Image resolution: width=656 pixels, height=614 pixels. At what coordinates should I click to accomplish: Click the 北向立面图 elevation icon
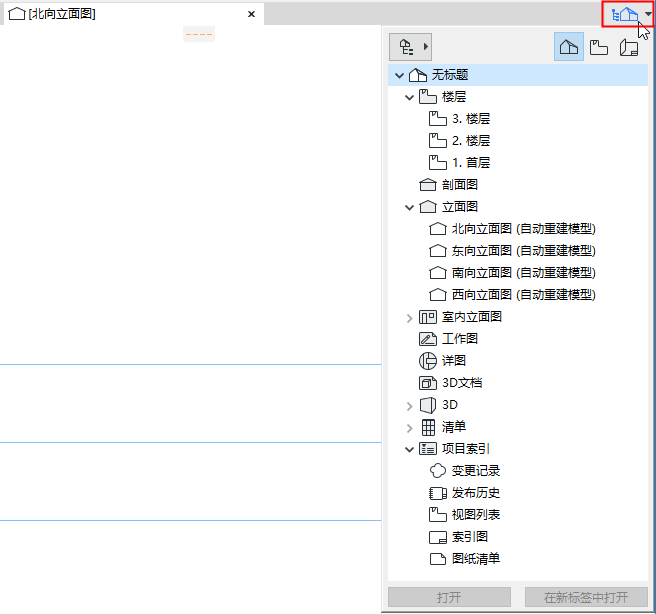point(438,229)
